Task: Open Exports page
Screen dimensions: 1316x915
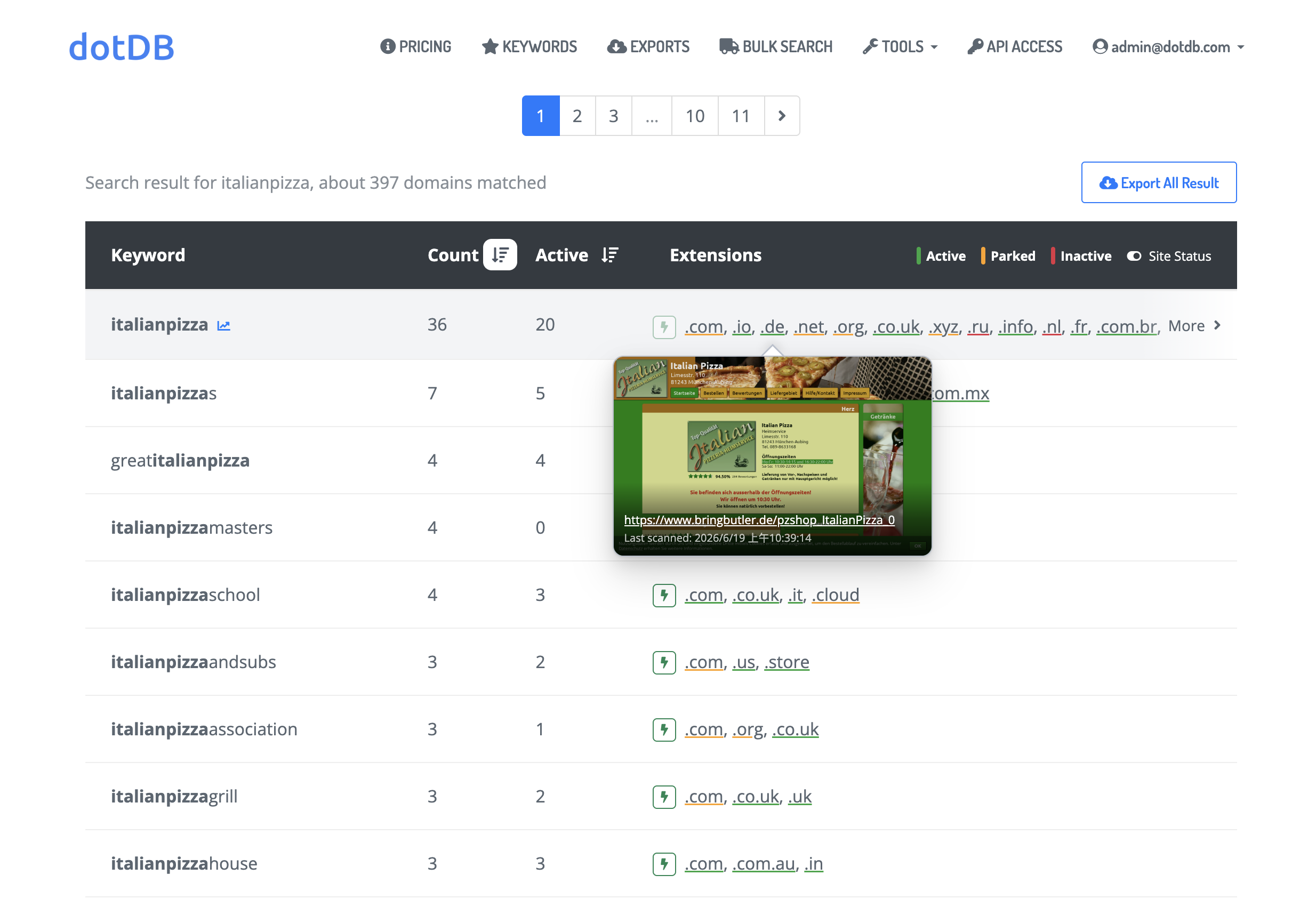Action: coord(648,46)
